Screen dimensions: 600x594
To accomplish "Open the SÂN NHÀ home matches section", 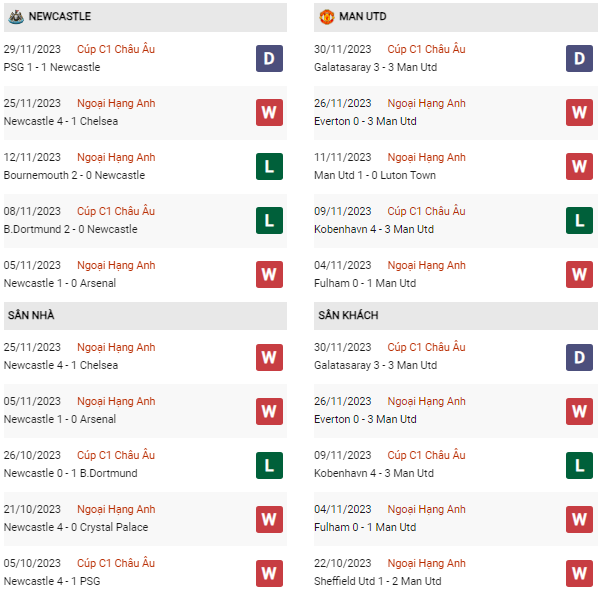I will pos(31,315).
